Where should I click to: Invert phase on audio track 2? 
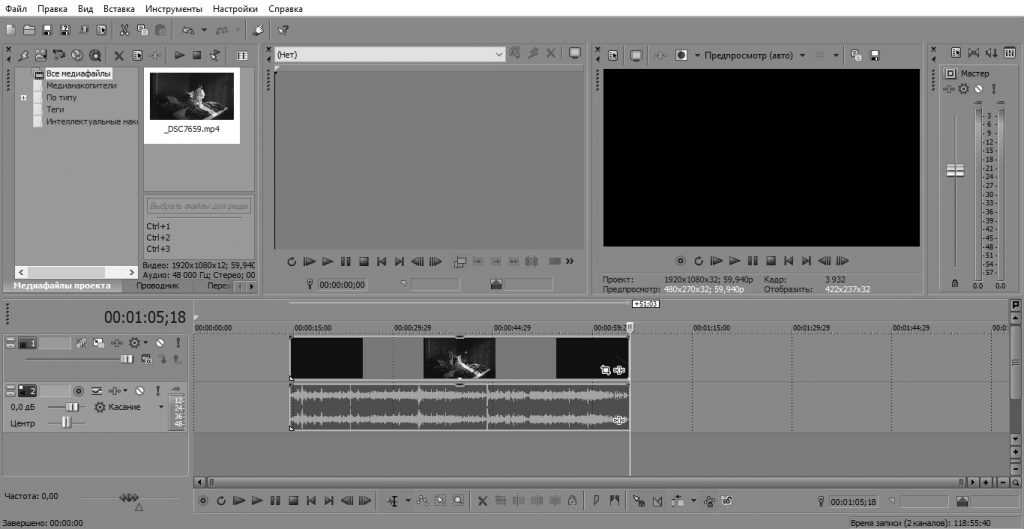coord(97,391)
